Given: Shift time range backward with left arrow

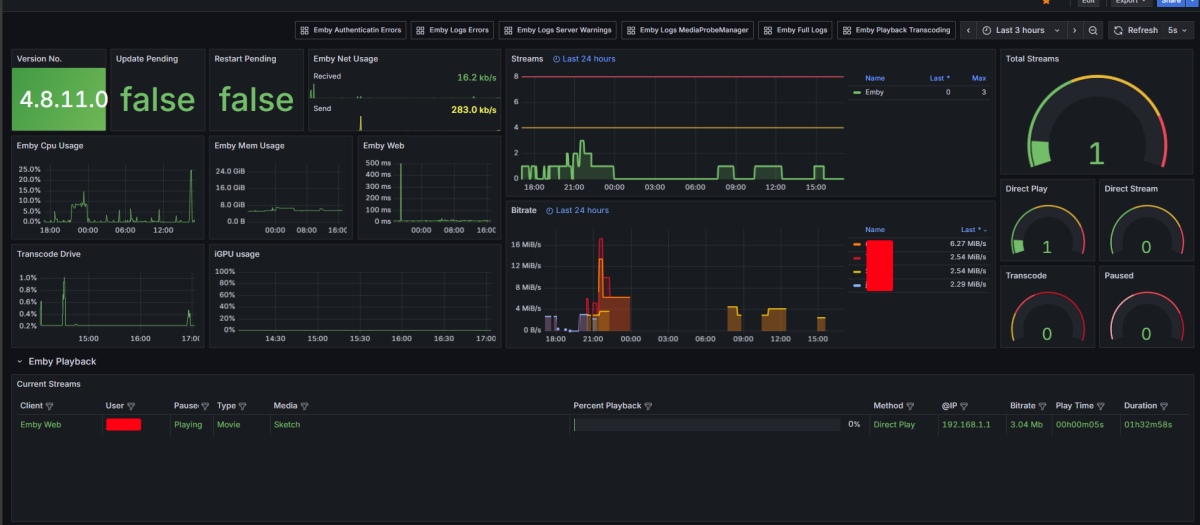Looking at the screenshot, I should click(x=968, y=31).
